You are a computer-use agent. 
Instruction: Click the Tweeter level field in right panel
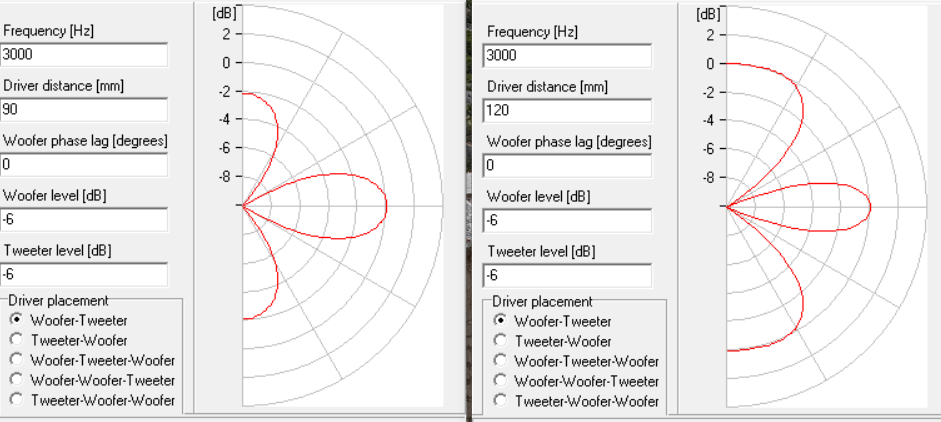567,275
